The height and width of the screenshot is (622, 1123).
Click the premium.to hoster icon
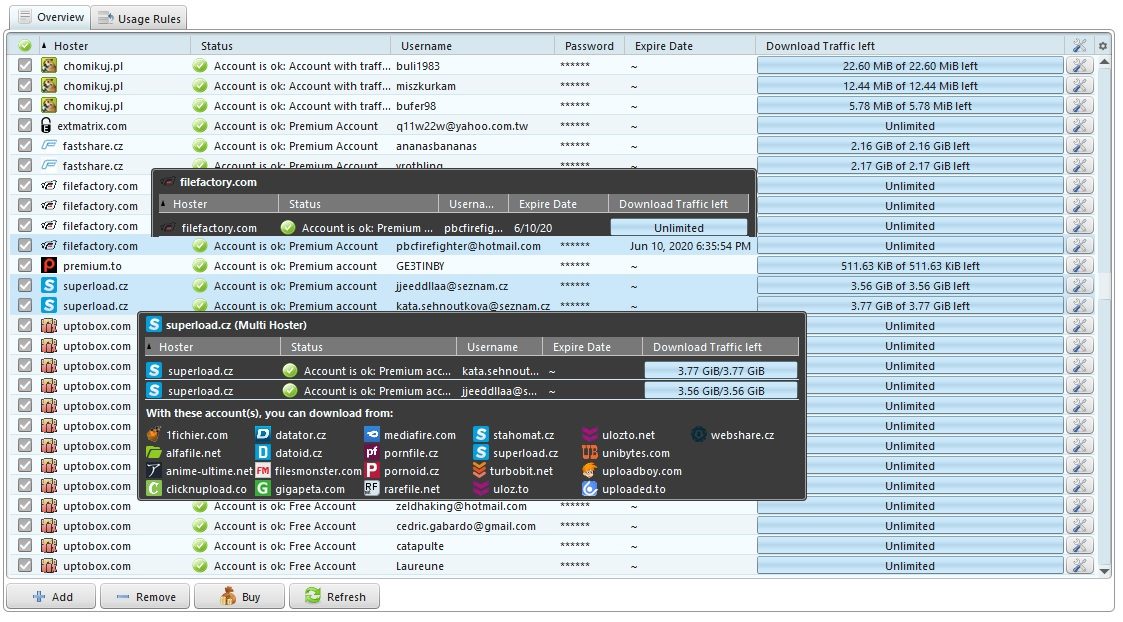[x=49, y=266]
